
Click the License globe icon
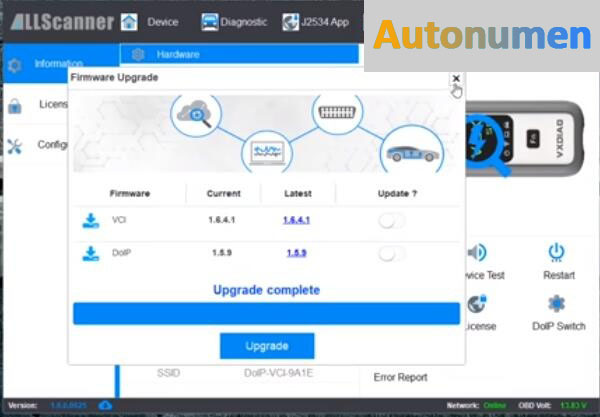point(477,304)
